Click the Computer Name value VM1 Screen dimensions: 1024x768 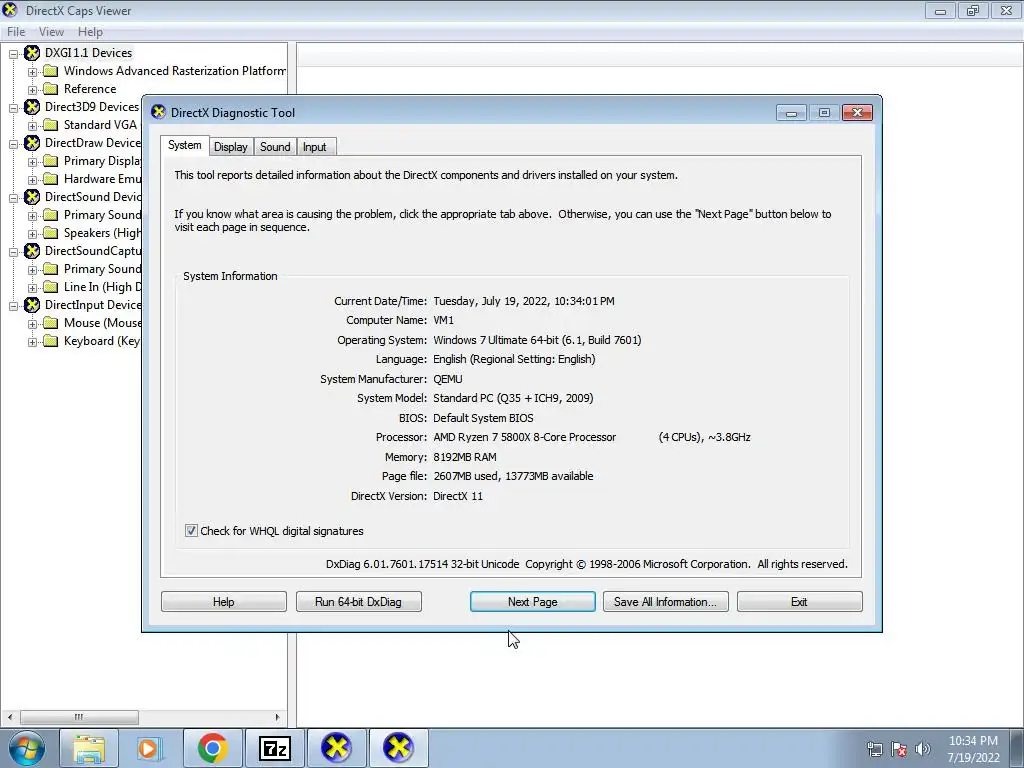[443, 320]
